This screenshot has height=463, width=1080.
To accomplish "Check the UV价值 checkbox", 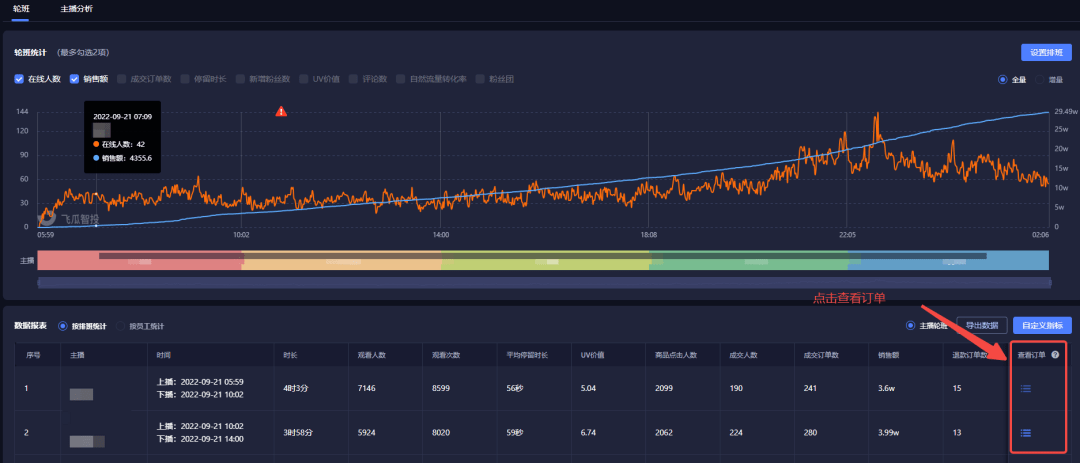I will point(304,79).
